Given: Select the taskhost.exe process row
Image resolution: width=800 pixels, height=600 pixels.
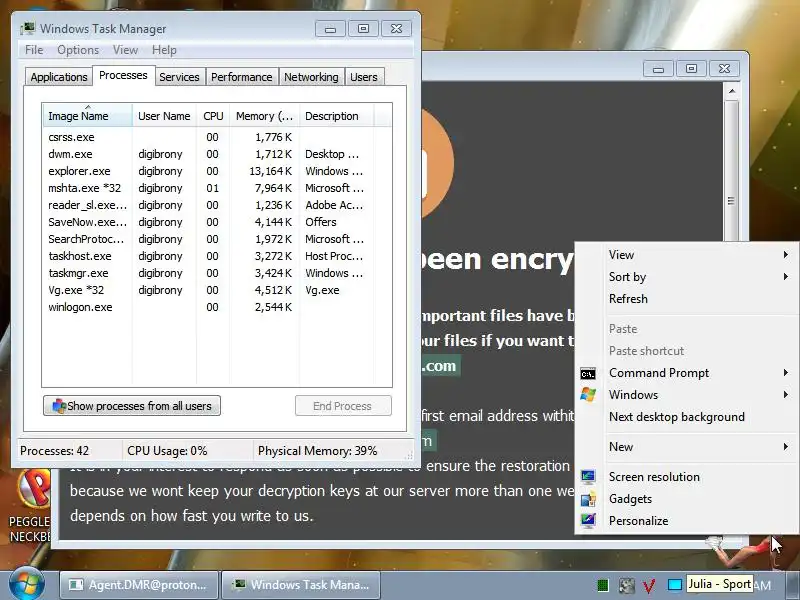Looking at the screenshot, I should click(209, 256).
